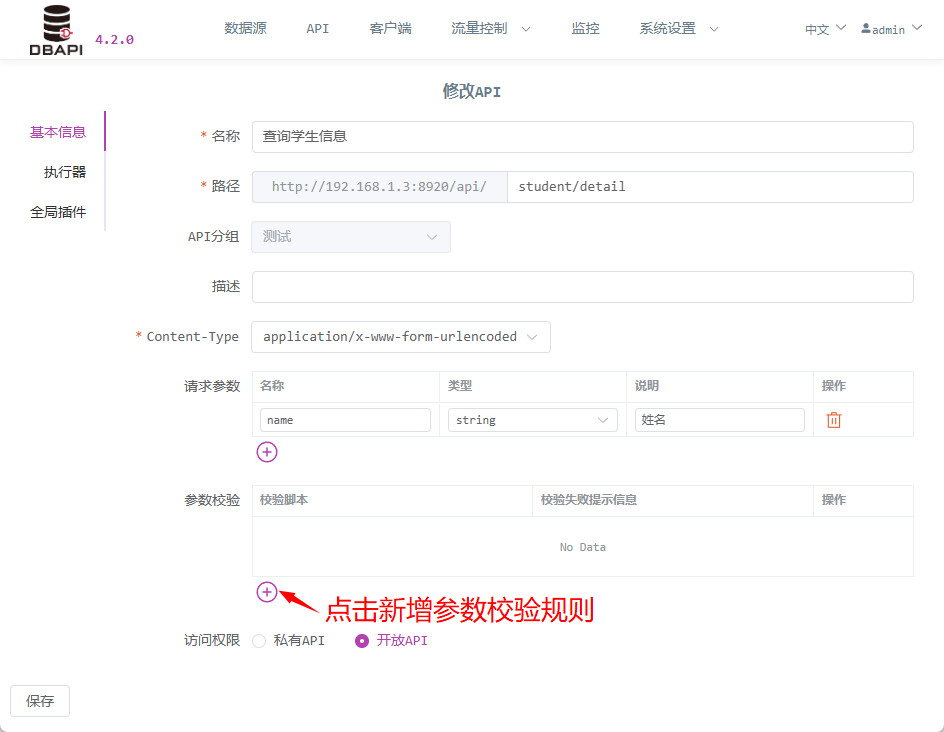Screen dimensions: 944x732
Task: Click the 请求参数 label
Action: point(212,386)
